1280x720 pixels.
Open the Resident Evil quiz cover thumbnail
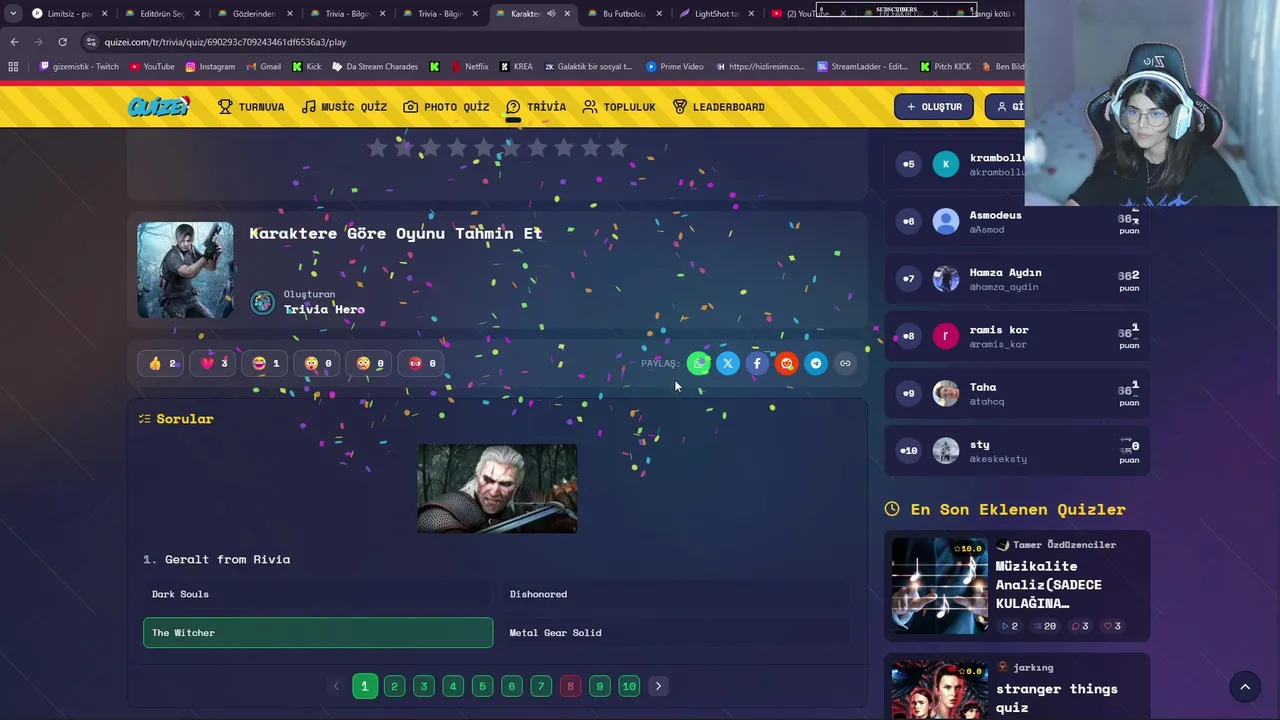(x=185, y=270)
